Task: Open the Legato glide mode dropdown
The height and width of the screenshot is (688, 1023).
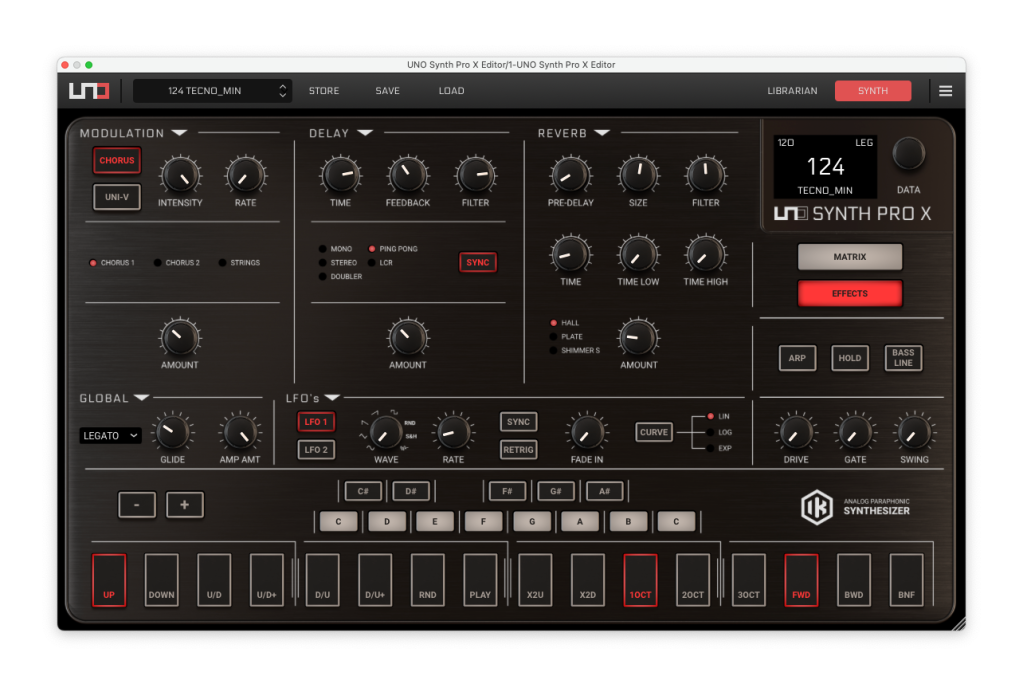Action: click(110, 436)
